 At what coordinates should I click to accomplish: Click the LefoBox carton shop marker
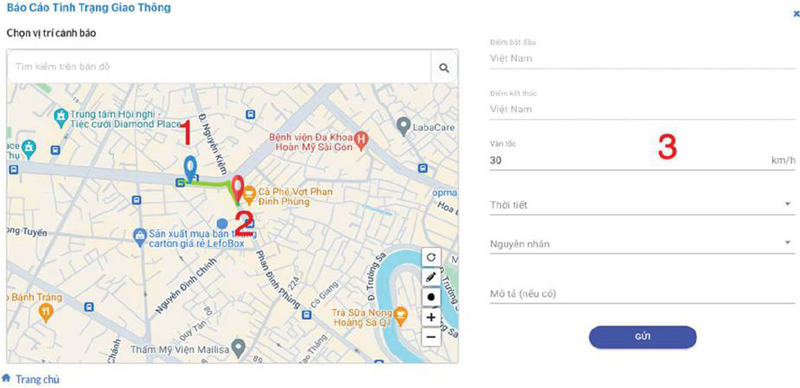point(139,237)
